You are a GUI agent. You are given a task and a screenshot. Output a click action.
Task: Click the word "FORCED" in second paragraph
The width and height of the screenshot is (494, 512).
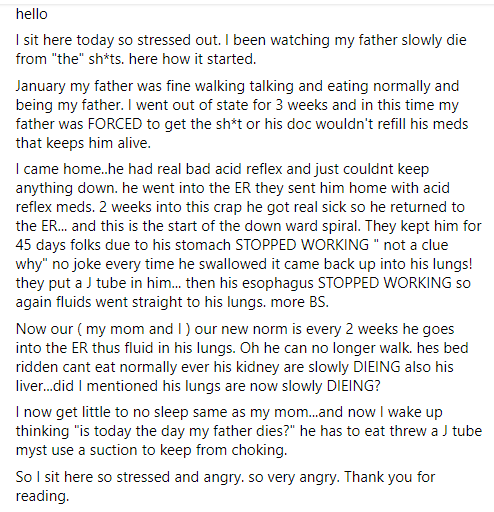point(115,124)
